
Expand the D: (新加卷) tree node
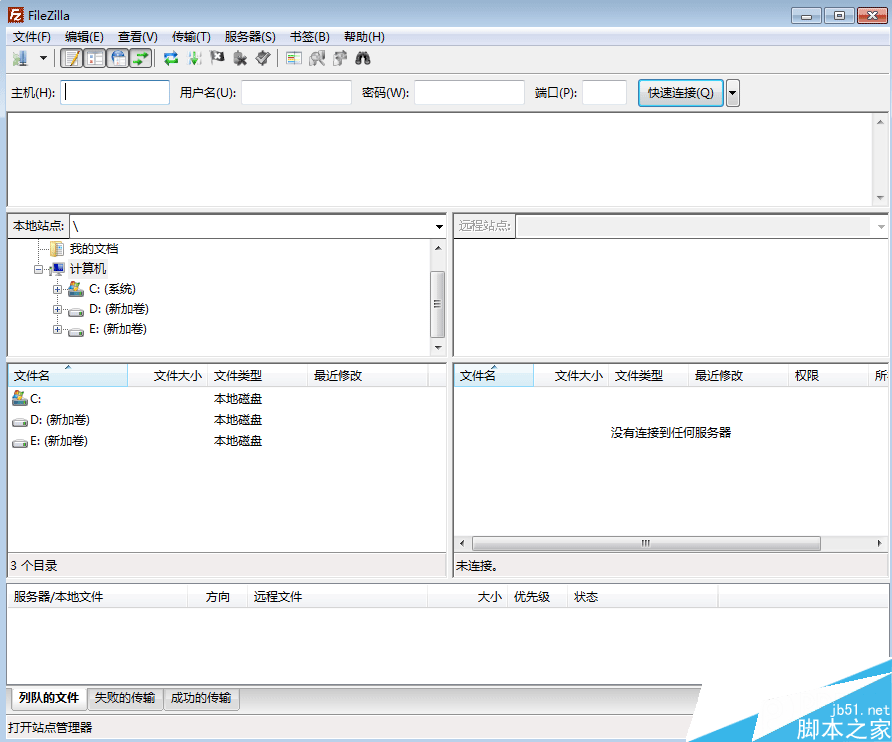coord(57,310)
